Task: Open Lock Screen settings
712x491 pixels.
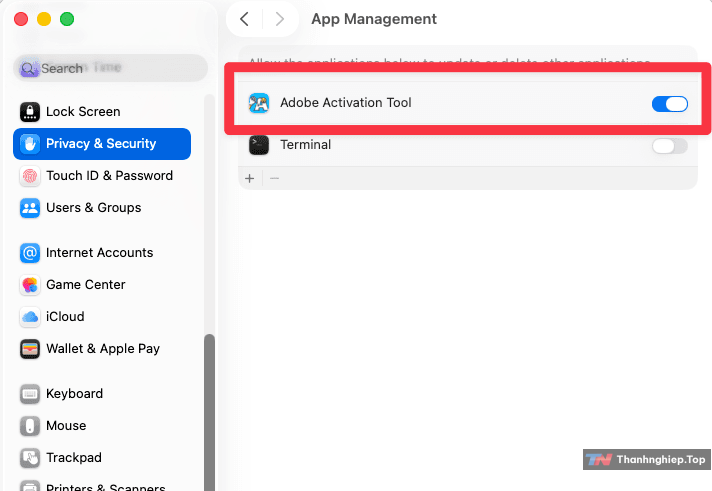Action: click(x=102, y=112)
